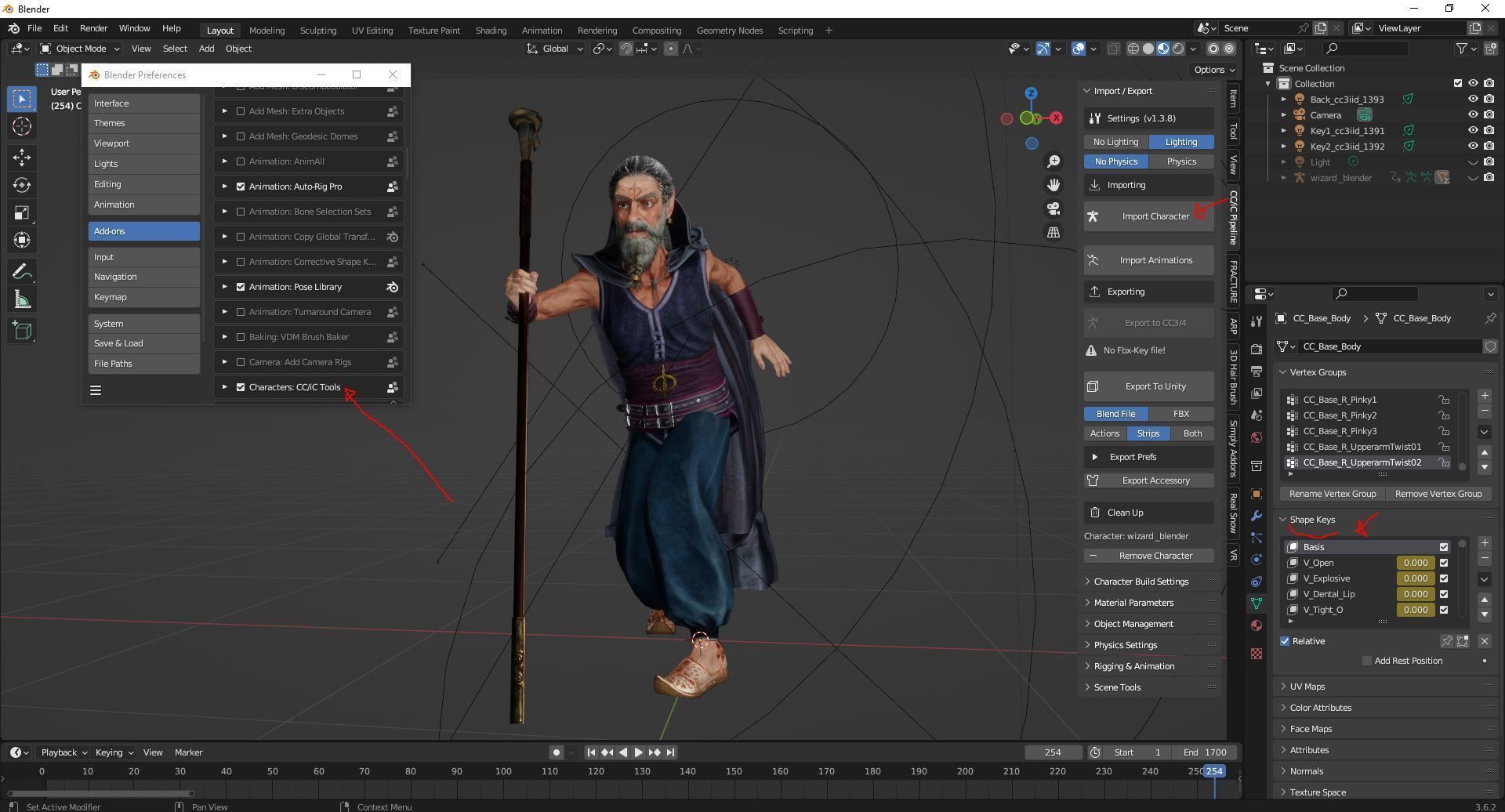
Task: Select the Move tool in left toolbar
Action: pyautogui.click(x=22, y=158)
